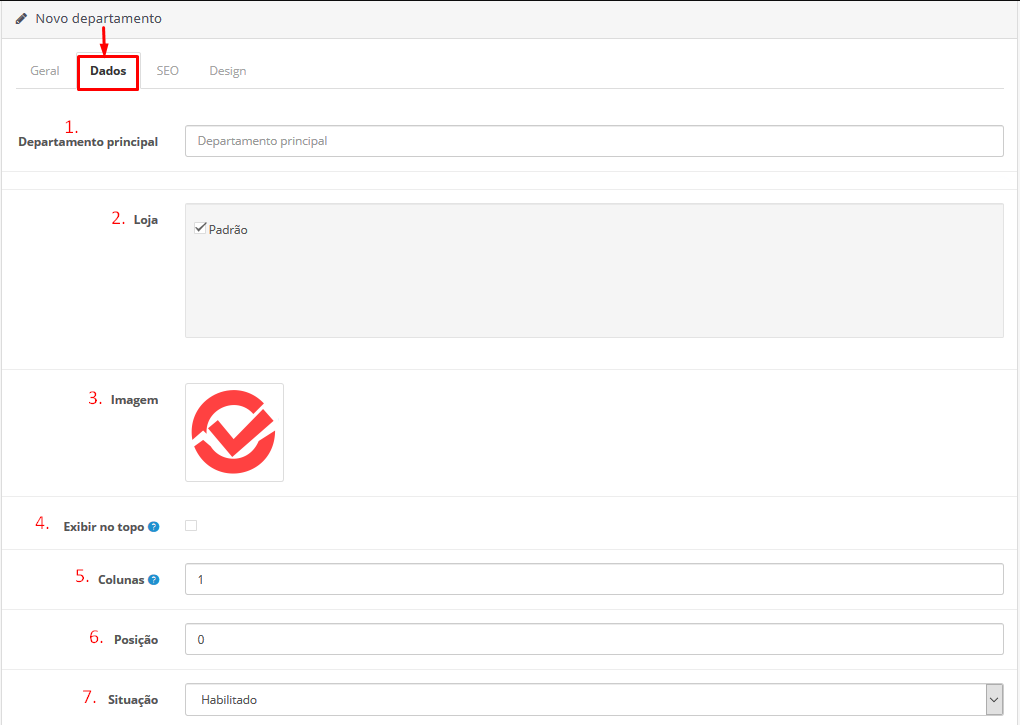Image resolution: width=1020 pixels, height=725 pixels.
Task: Click the Padrão label text in Loja box
Action: 228,230
